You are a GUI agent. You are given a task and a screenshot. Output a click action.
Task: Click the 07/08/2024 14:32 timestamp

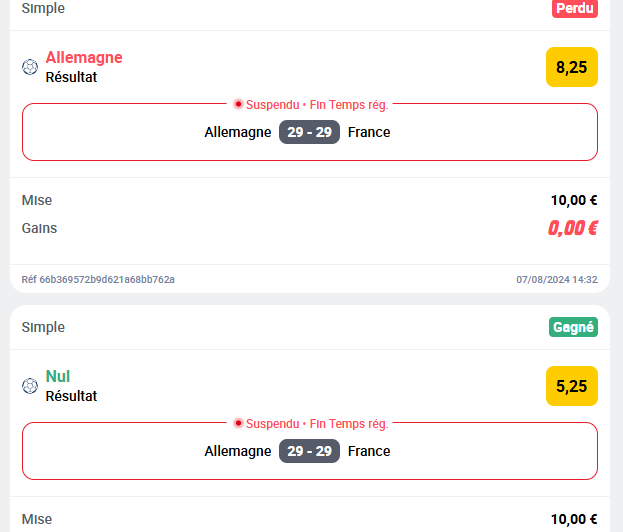point(557,279)
